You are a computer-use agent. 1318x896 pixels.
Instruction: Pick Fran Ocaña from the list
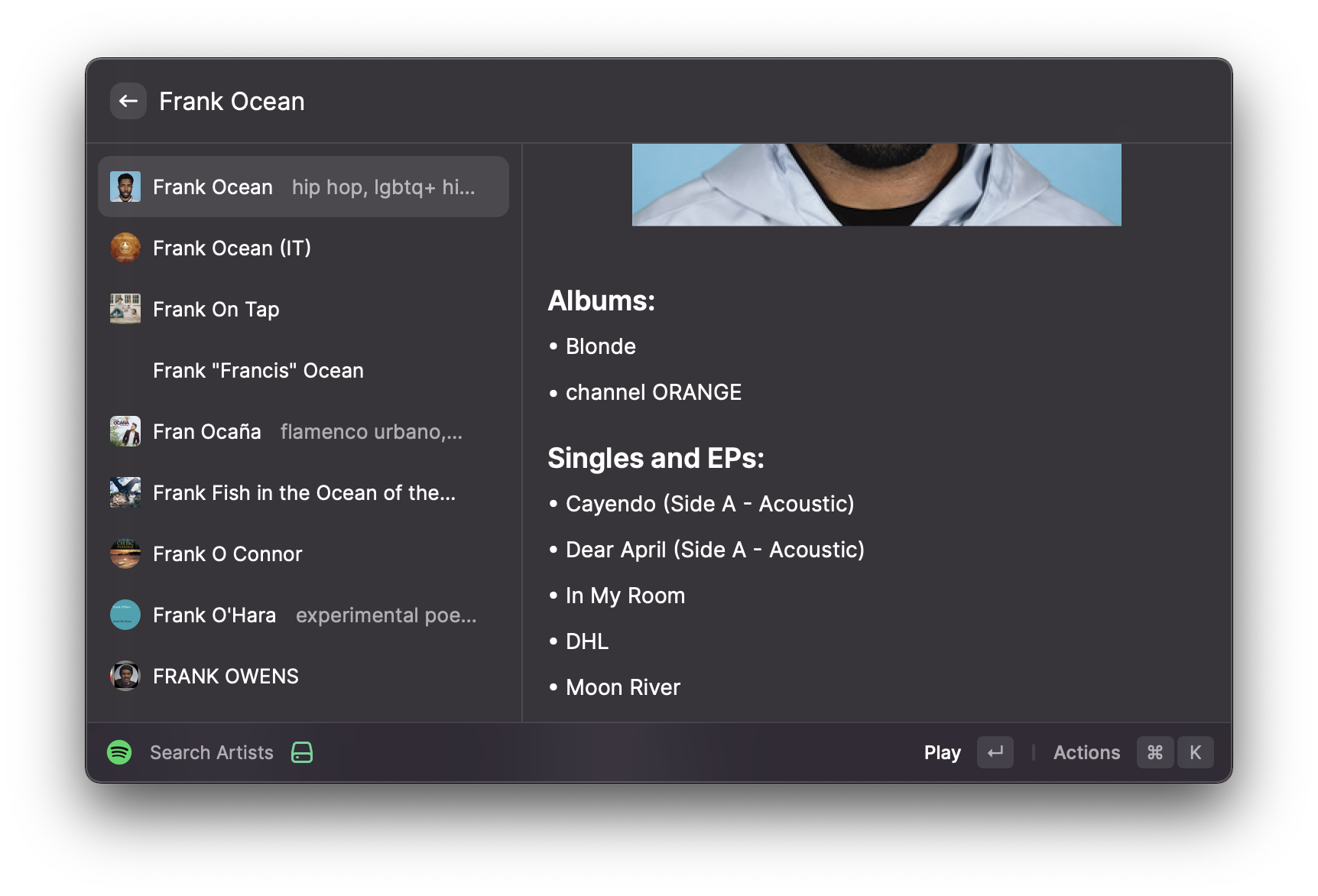click(304, 431)
